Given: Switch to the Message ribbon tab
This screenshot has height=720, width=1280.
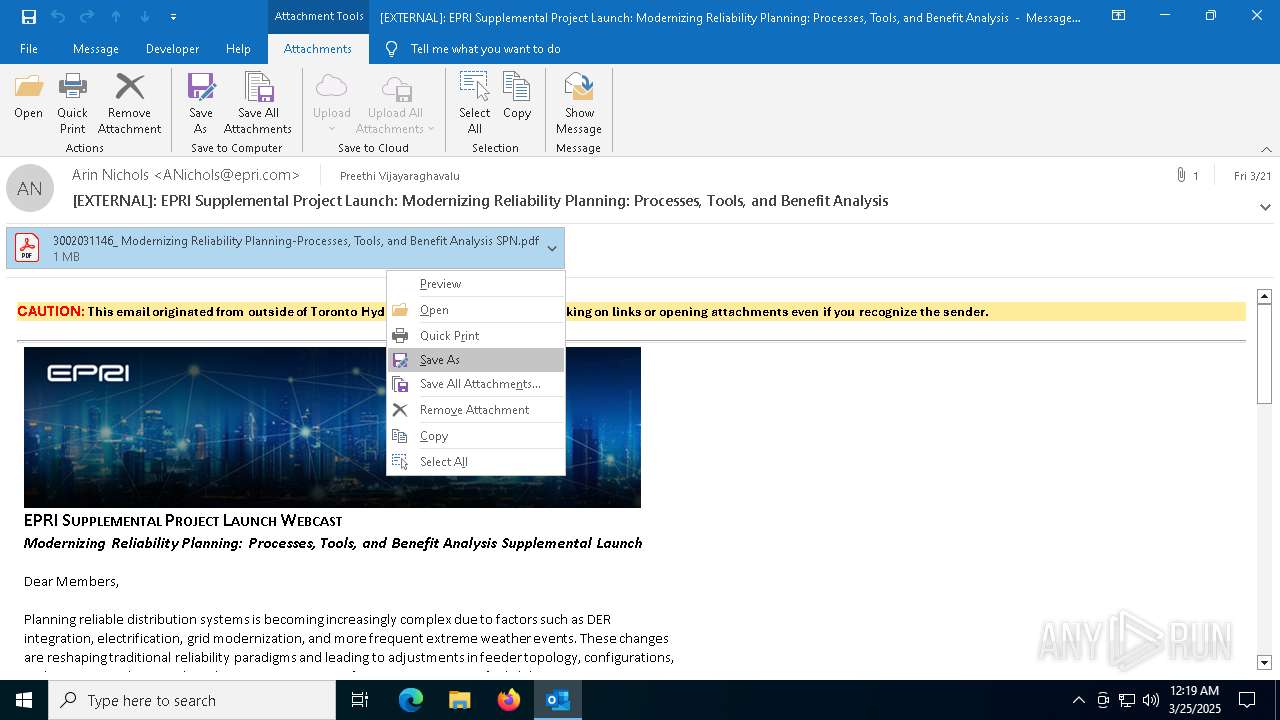Looking at the screenshot, I should (96, 48).
